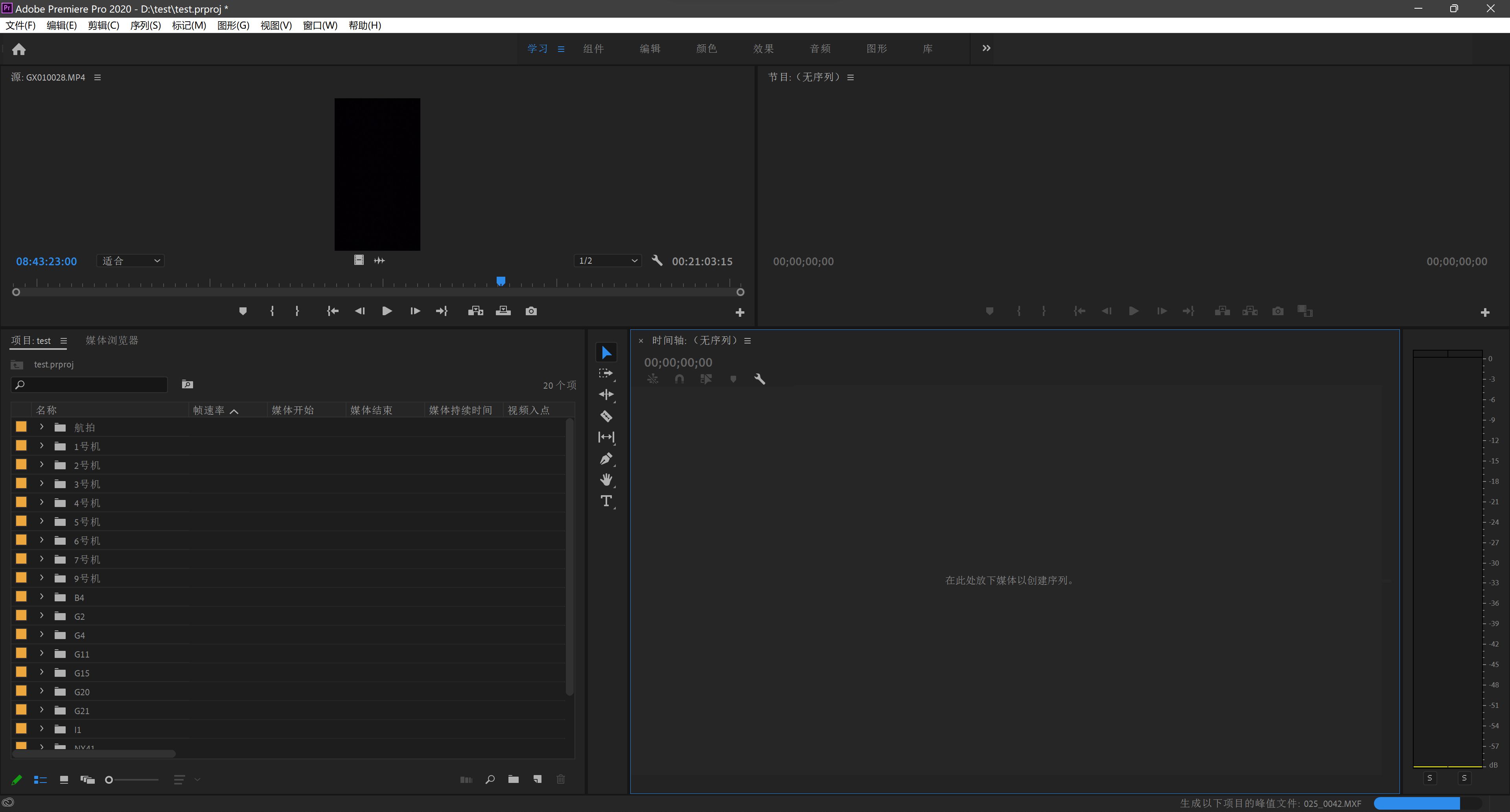Switch to the 编辑 workspace tab
The image size is (1510, 812).
pyautogui.click(x=650, y=49)
